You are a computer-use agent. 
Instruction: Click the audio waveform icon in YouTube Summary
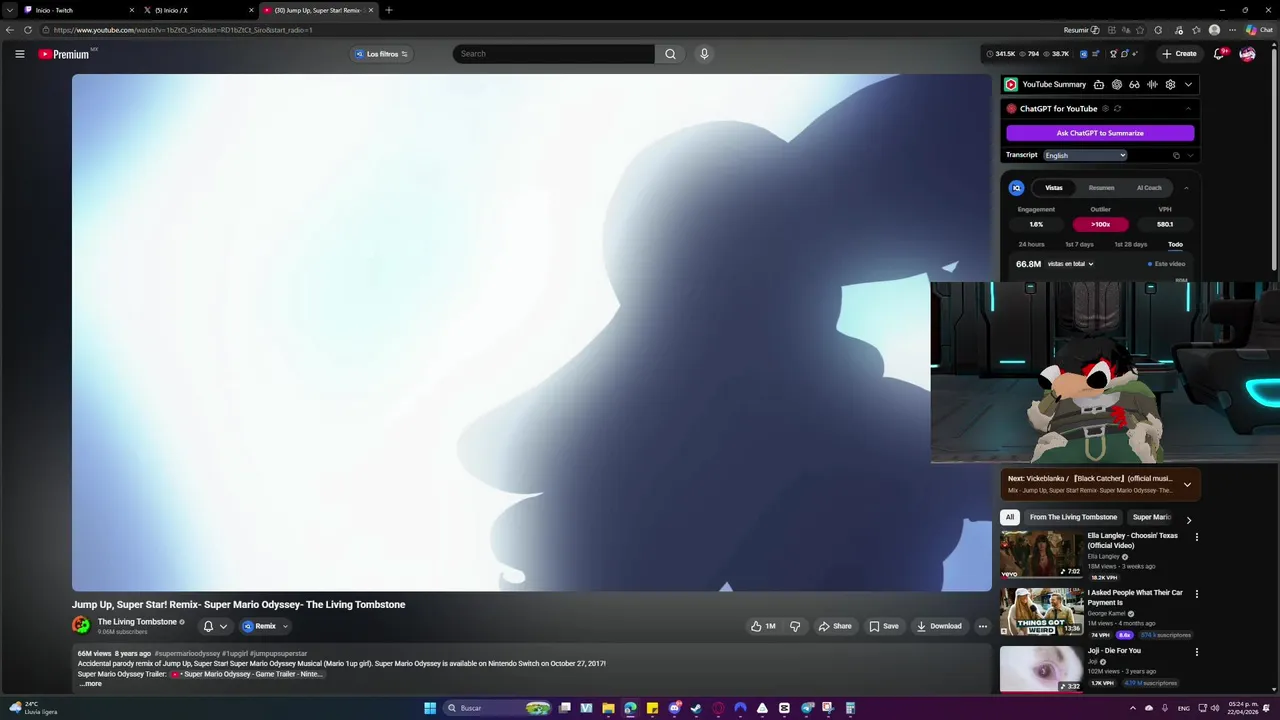tap(1153, 85)
